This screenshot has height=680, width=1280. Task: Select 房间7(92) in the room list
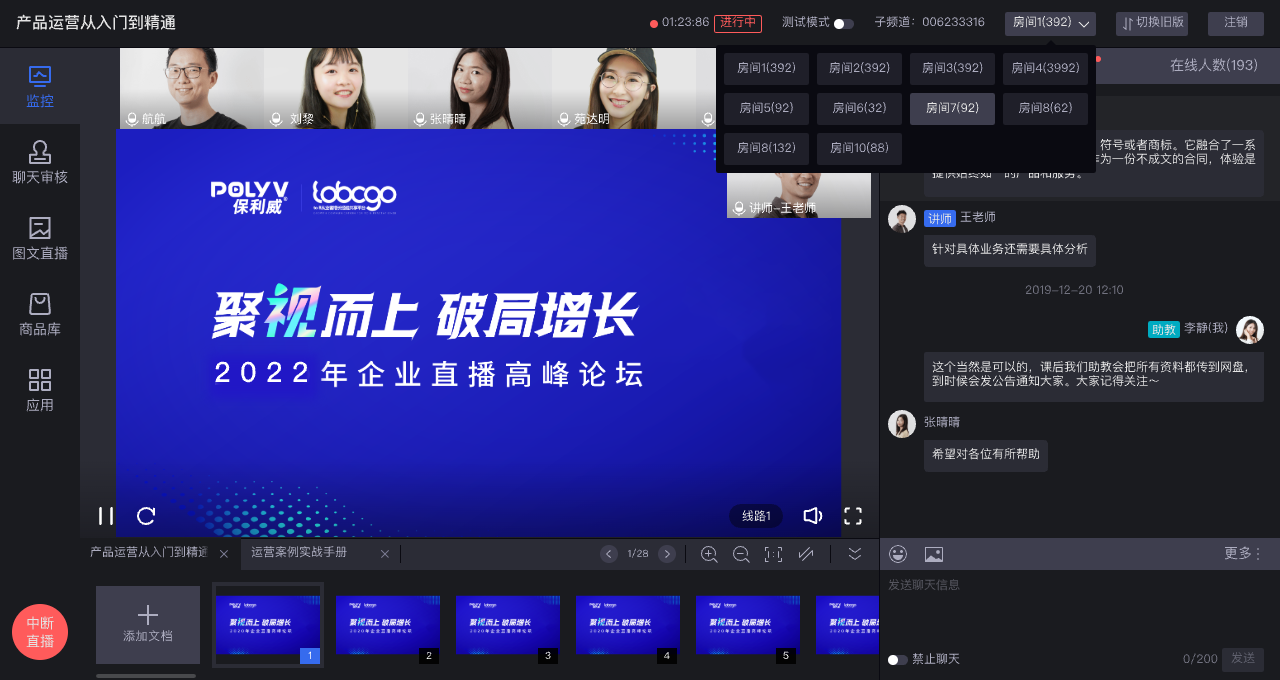pyautogui.click(x=952, y=109)
